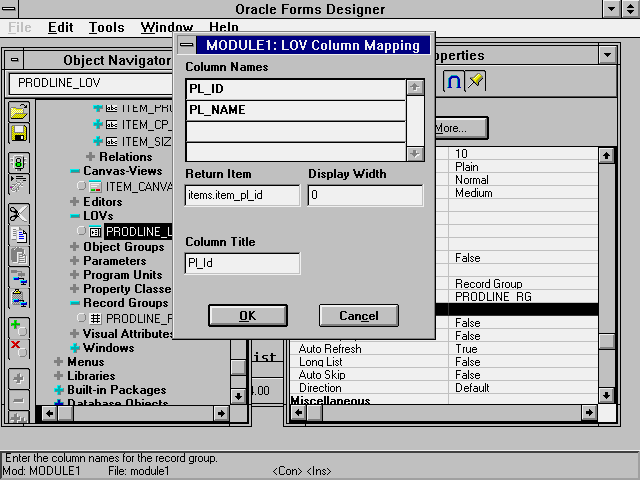This screenshot has width=640, height=480.
Task: Open the Tools menu
Action: click(106, 28)
